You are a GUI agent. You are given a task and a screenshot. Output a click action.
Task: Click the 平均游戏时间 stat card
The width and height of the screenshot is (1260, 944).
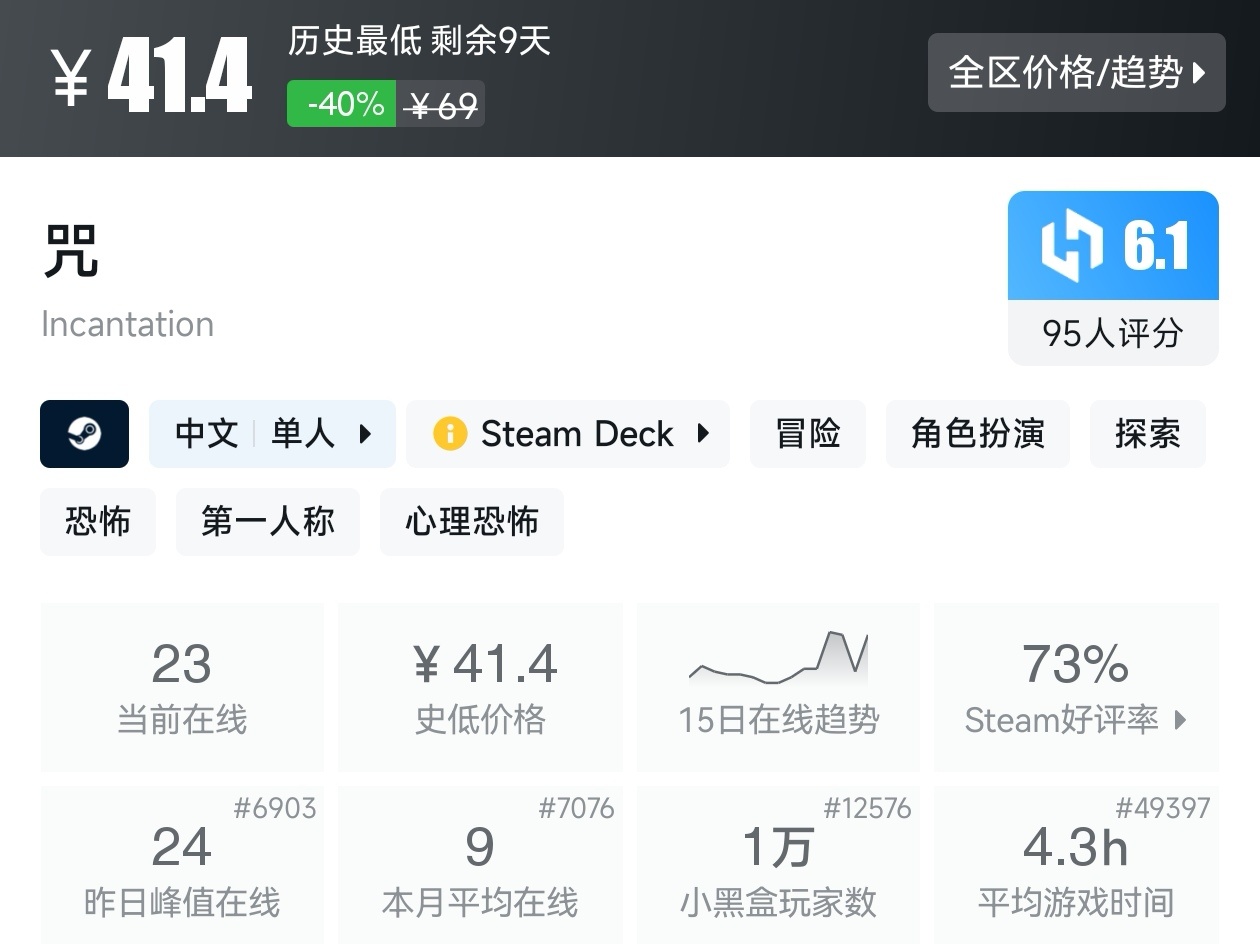click(1075, 865)
